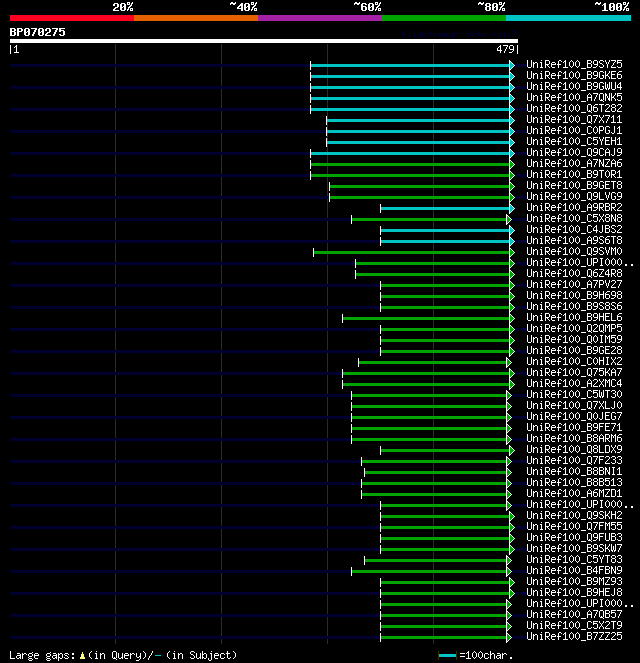Select UniRef100_A9RBR2 label
The width and height of the screenshot is (640, 663).
pos(574,207)
